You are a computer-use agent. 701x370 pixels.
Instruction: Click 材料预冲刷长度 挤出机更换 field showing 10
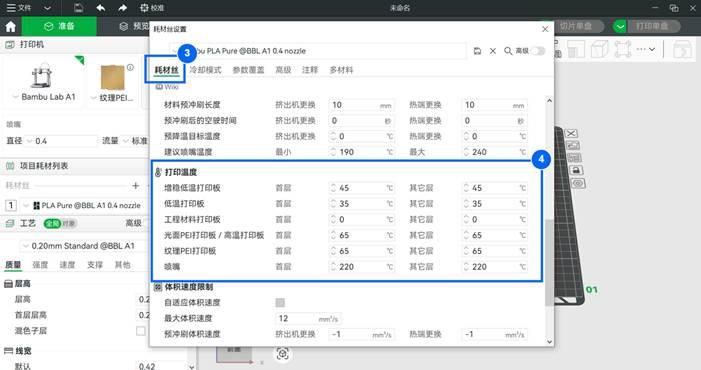point(361,105)
